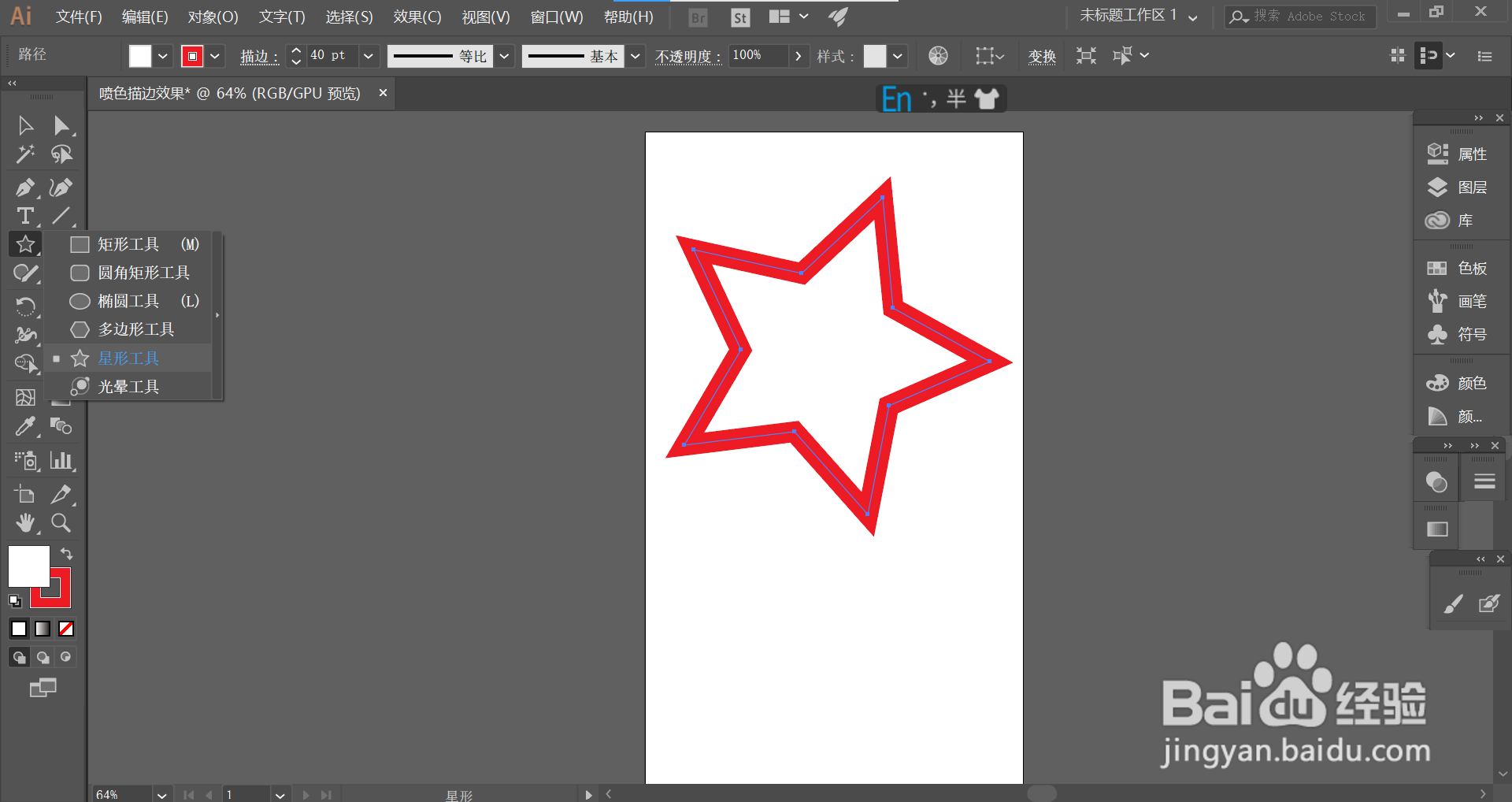Image resolution: width=1512 pixels, height=802 pixels.
Task: Open the Color panel (颜色)
Action: coord(1458,384)
